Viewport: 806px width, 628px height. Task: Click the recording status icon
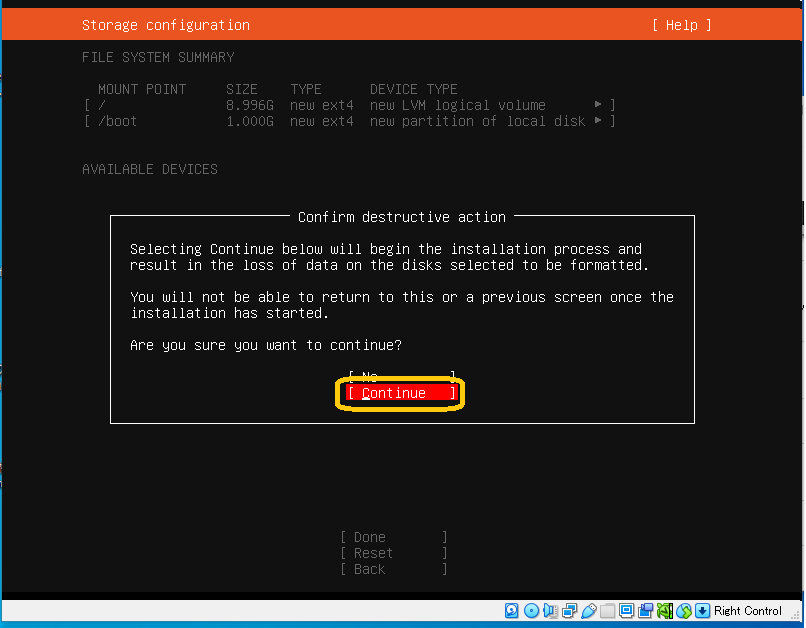645,610
